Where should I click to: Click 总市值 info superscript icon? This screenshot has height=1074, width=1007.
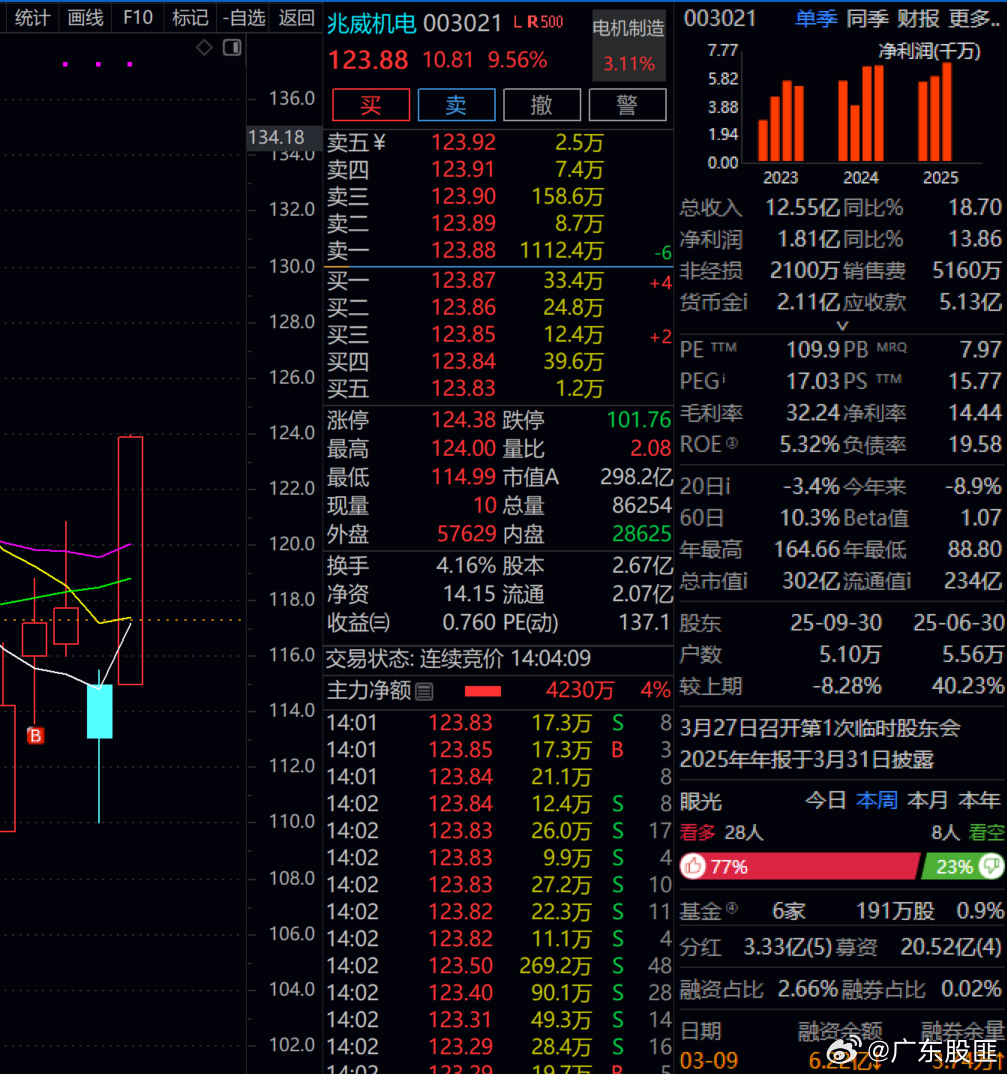pyautogui.click(x=745, y=581)
